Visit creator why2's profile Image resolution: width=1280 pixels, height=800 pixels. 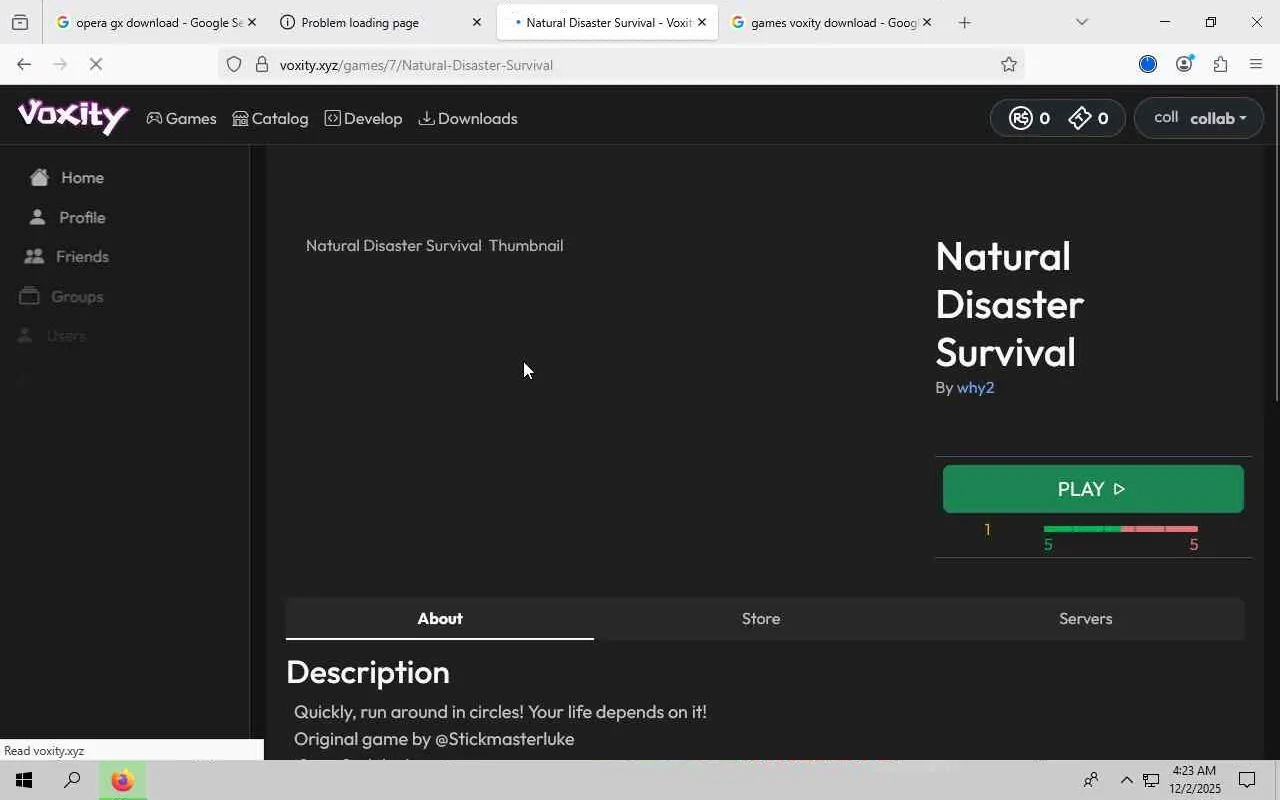pos(975,388)
